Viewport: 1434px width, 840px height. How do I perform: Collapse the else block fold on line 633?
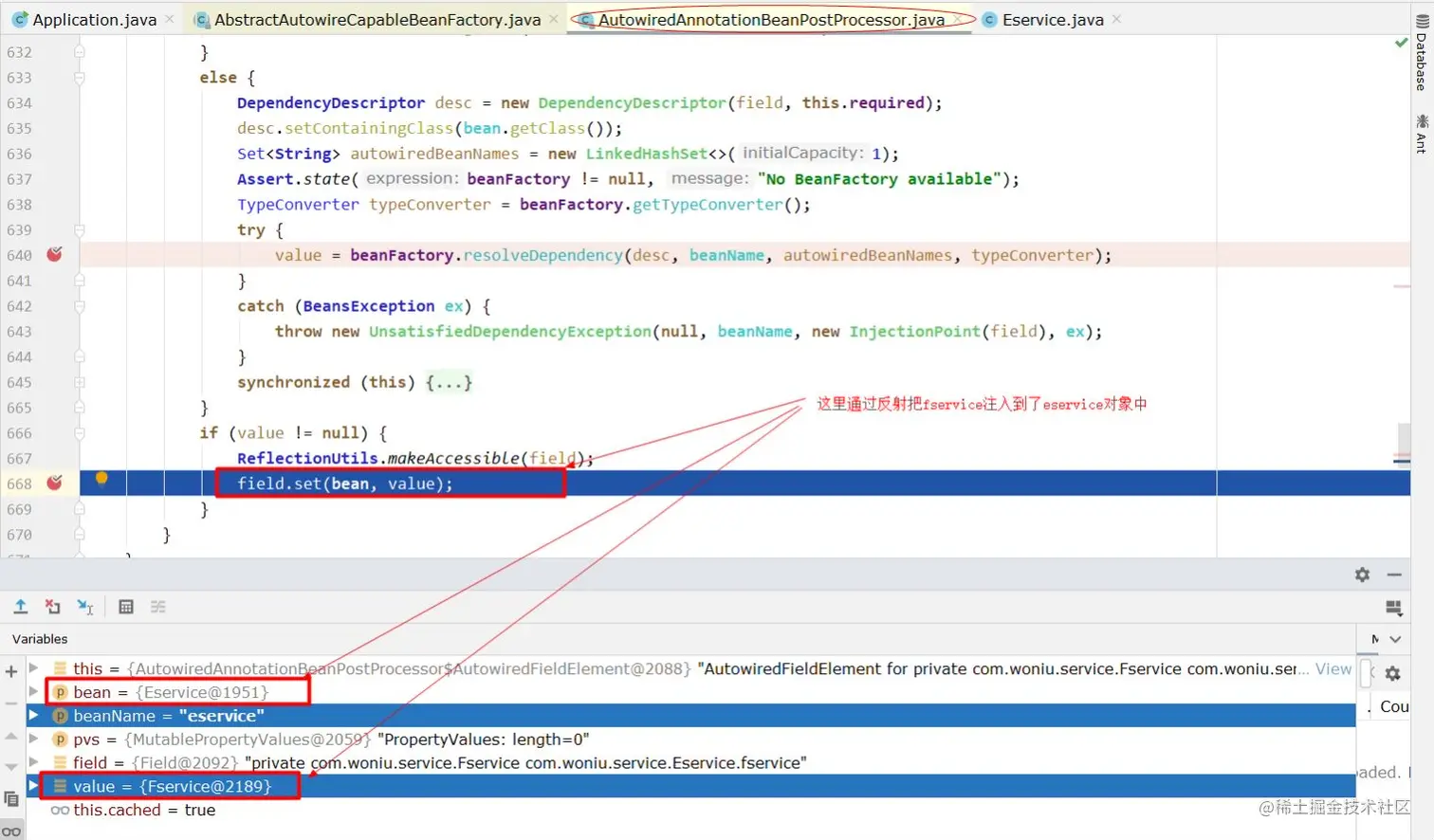point(80,78)
